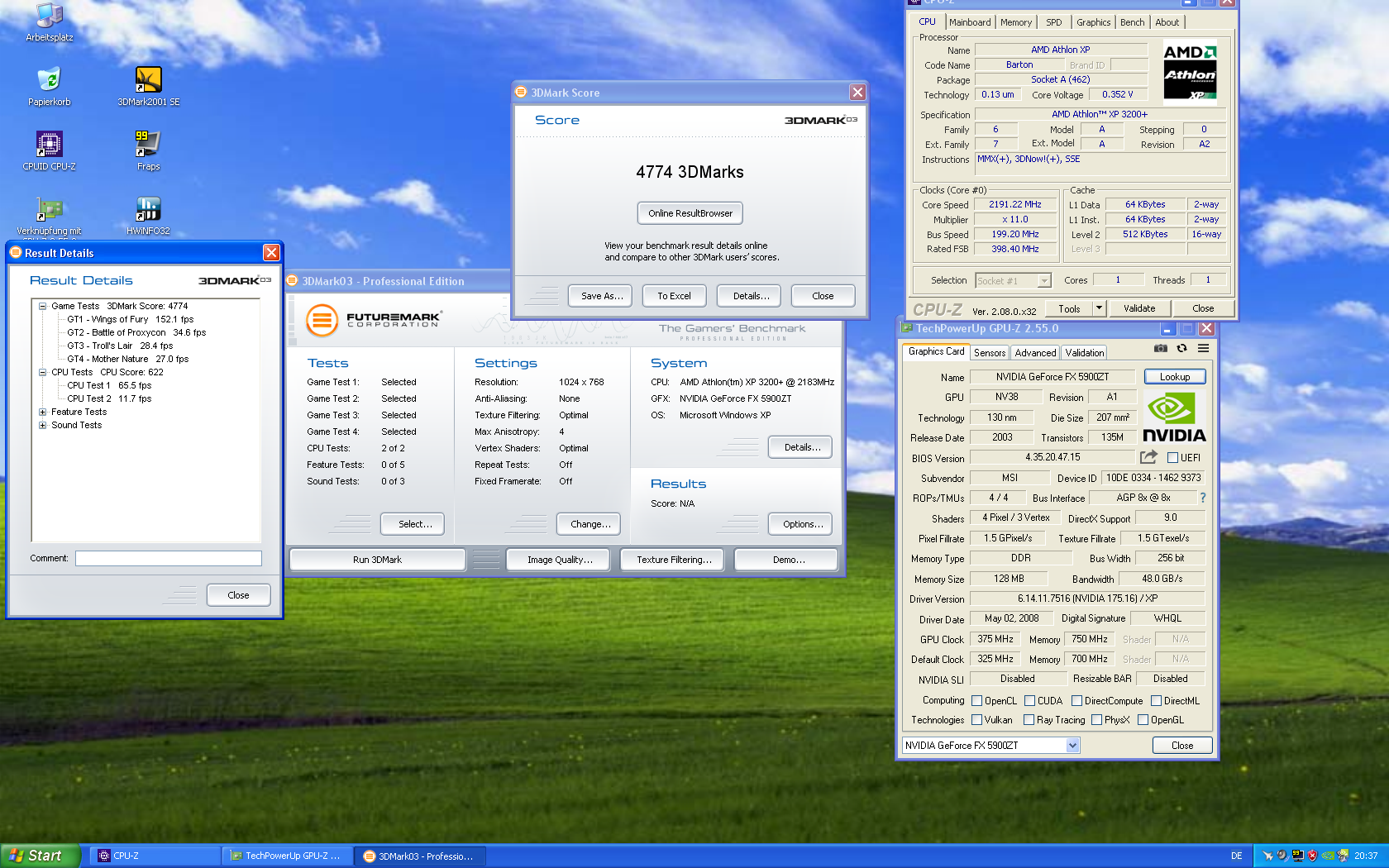
Task: Click the Texture Filtering button
Action: [x=674, y=560]
